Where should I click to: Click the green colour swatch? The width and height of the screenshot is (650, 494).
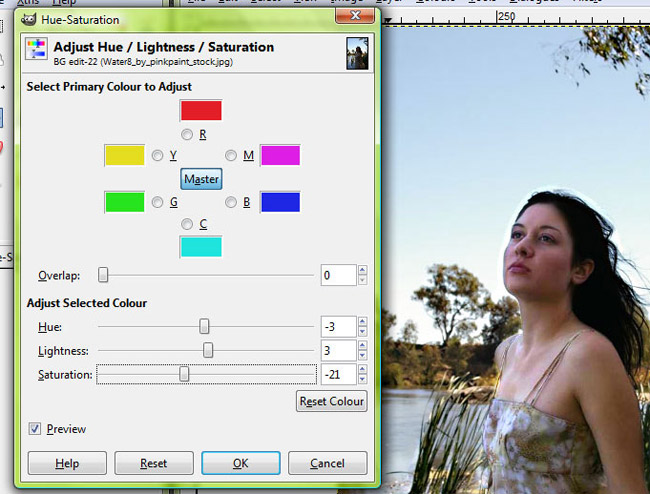pos(125,202)
